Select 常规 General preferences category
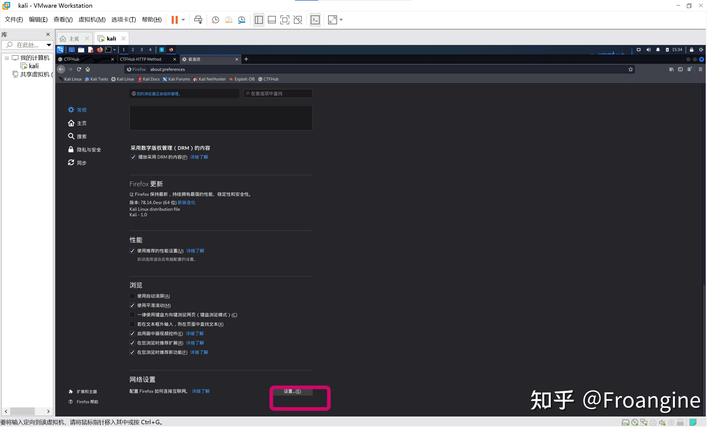 77,110
